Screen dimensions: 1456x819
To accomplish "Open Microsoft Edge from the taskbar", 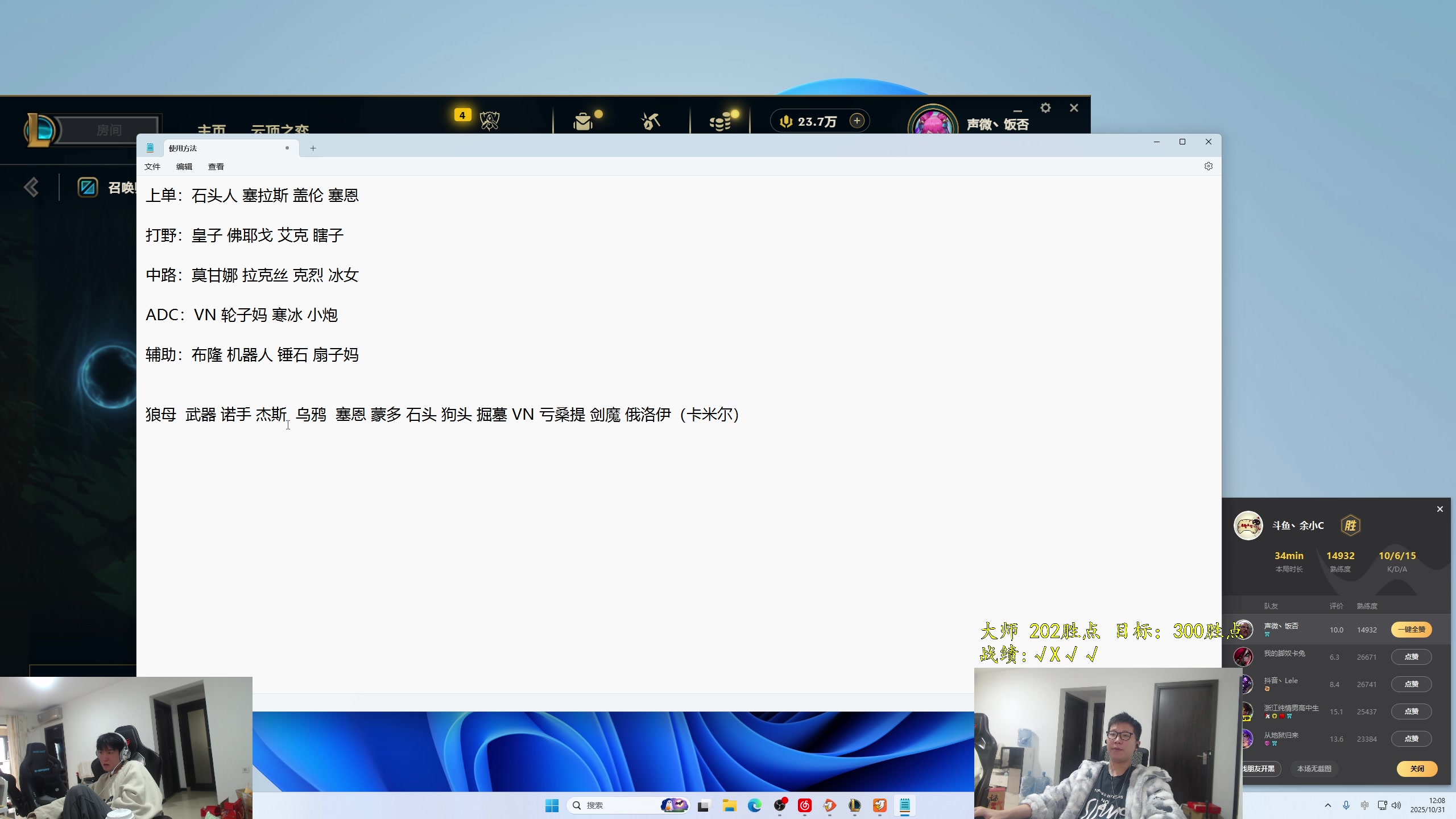I will tap(755, 805).
